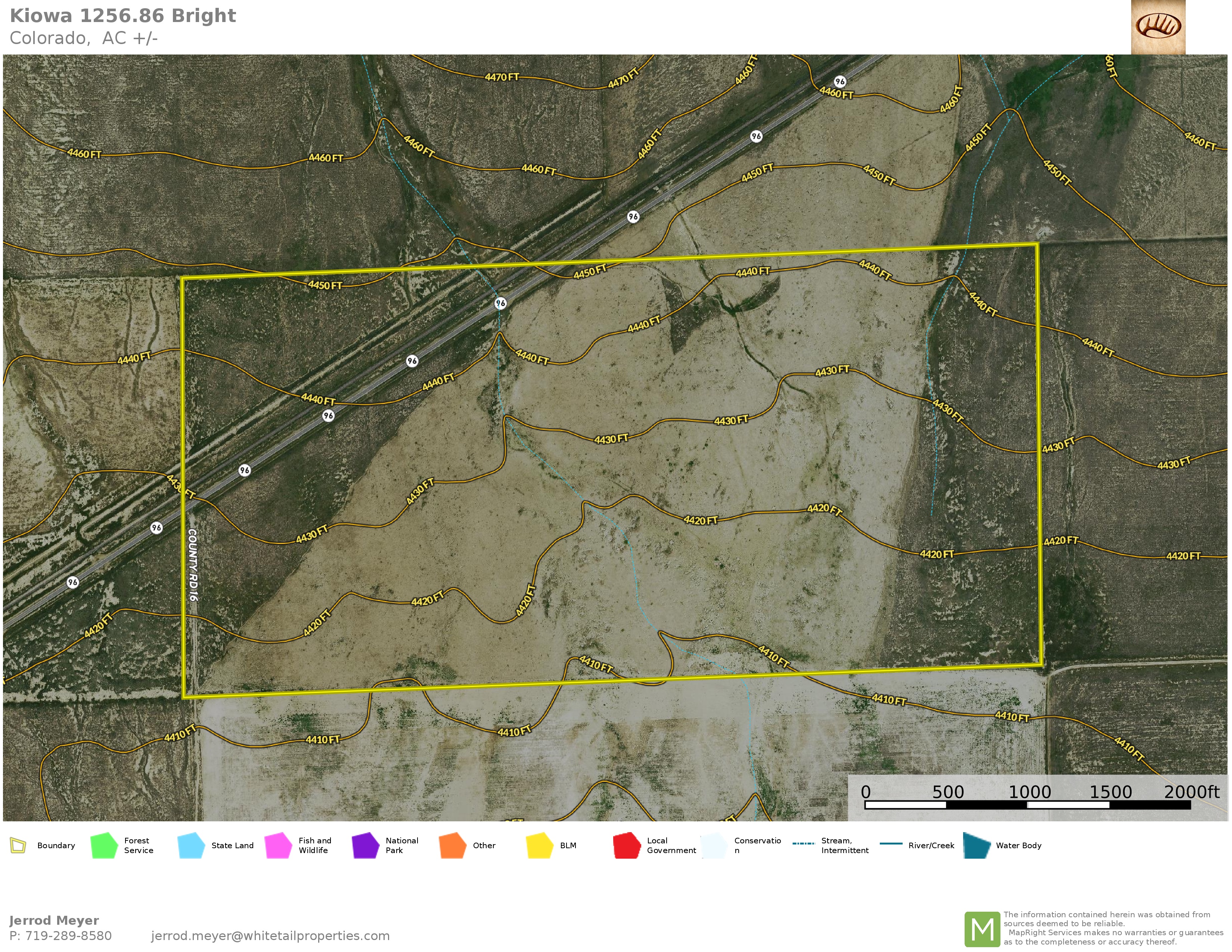Screen dimensions: 1232x952
Task: Click the orange Other legend swatch
Action: [452, 845]
